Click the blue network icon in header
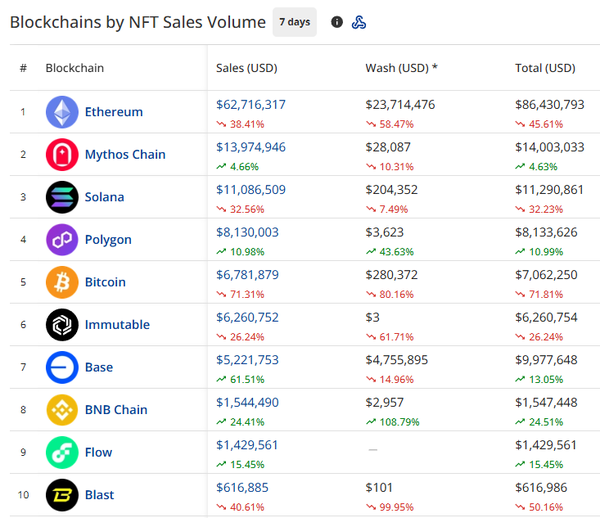The width and height of the screenshot is (600, 518). (x=359, y=22)
